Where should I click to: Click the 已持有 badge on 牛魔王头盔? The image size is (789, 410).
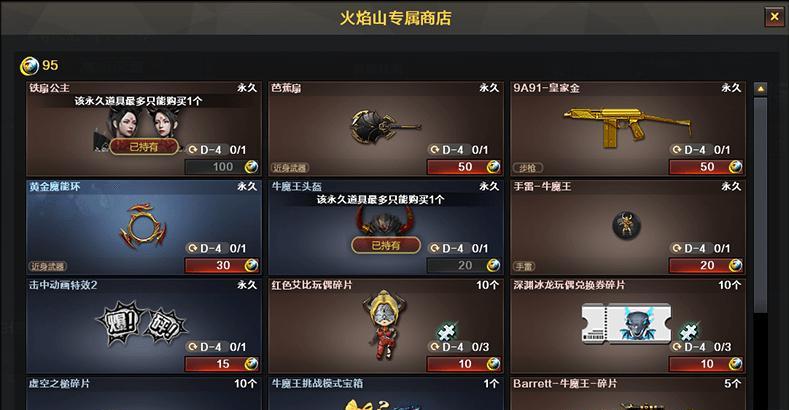(386, 245)
